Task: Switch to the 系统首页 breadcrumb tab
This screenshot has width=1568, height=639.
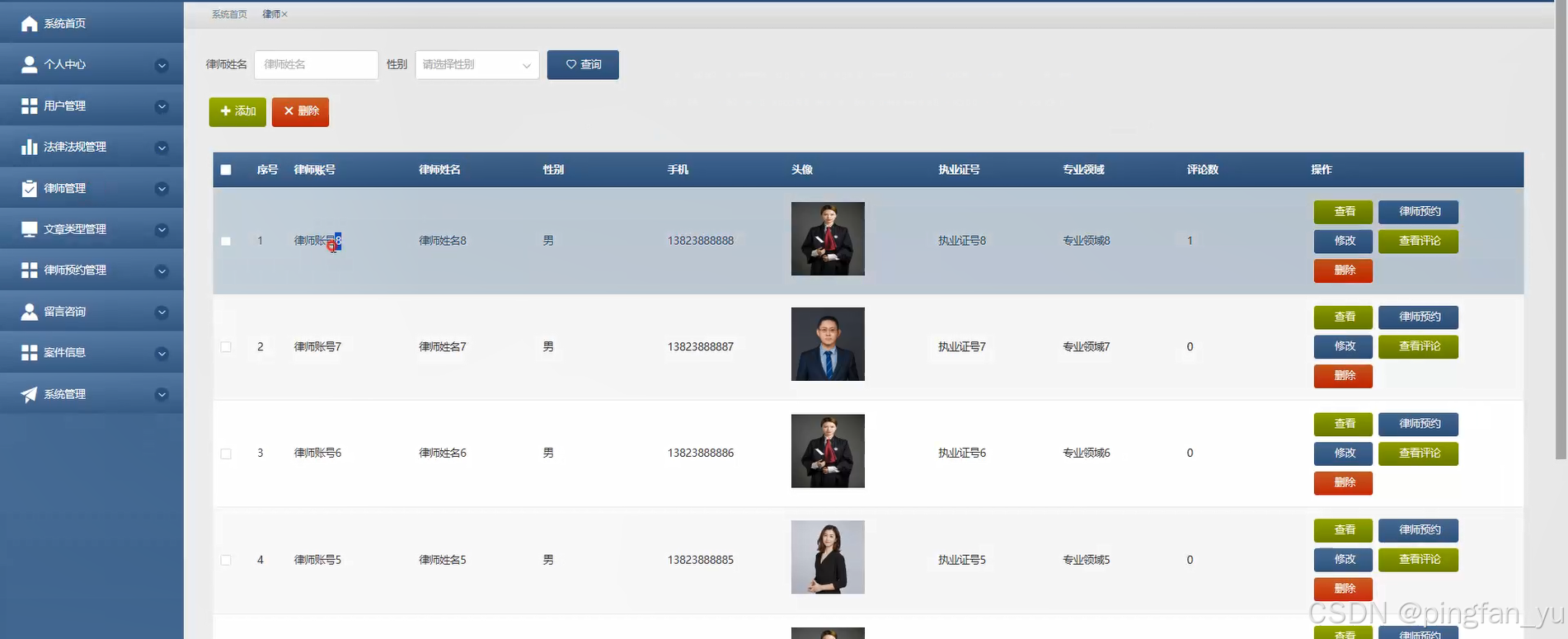Action: (x=229, y=14)
